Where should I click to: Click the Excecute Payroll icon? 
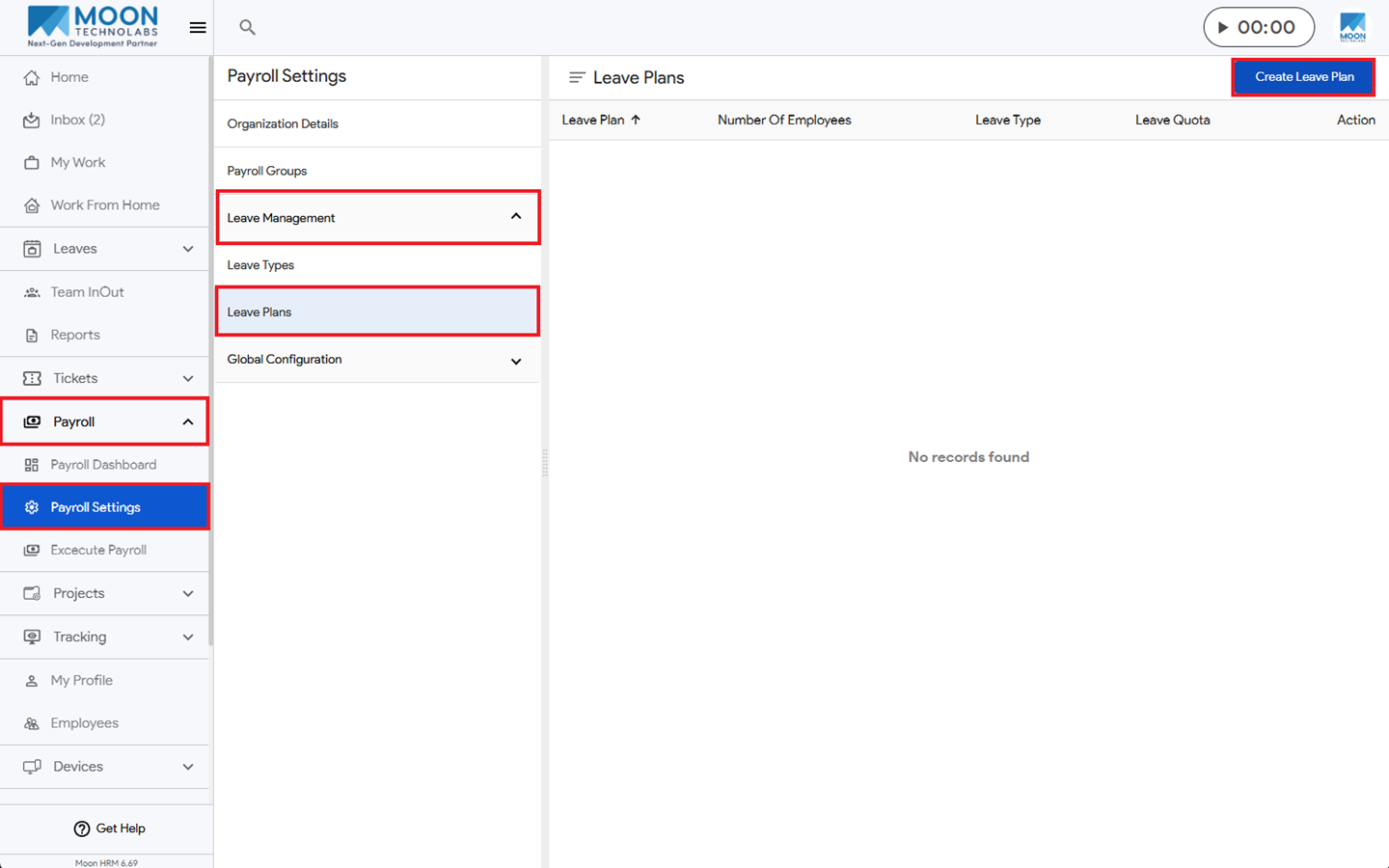(32, 550)
